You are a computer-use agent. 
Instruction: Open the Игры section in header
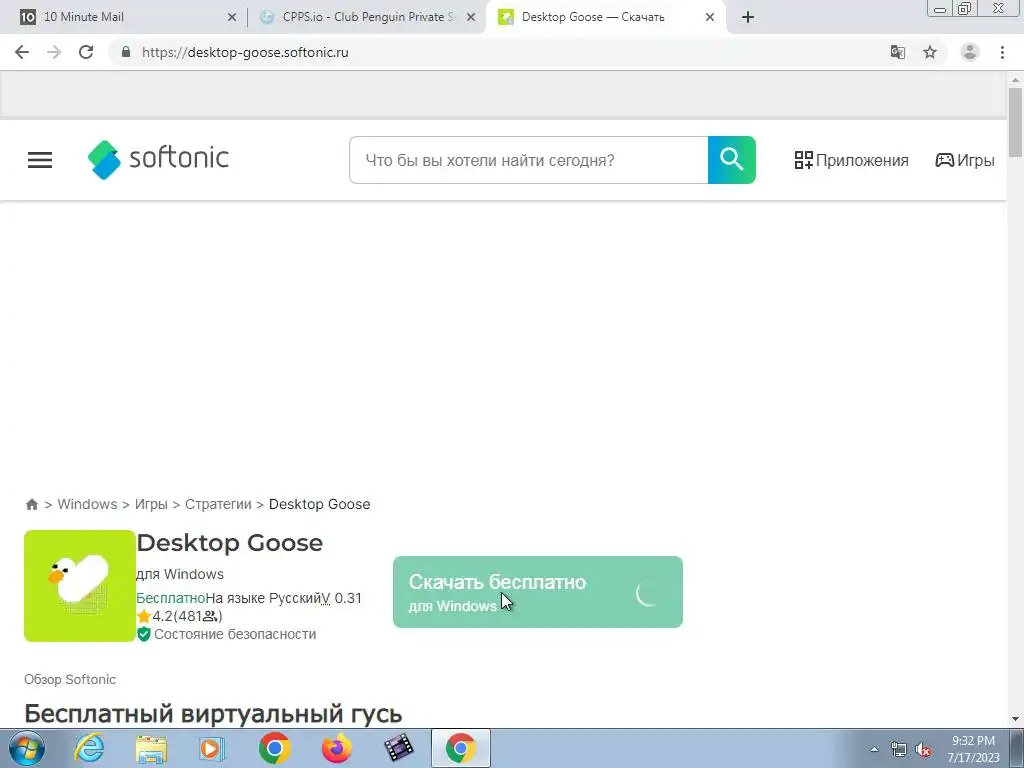point(965,160)
